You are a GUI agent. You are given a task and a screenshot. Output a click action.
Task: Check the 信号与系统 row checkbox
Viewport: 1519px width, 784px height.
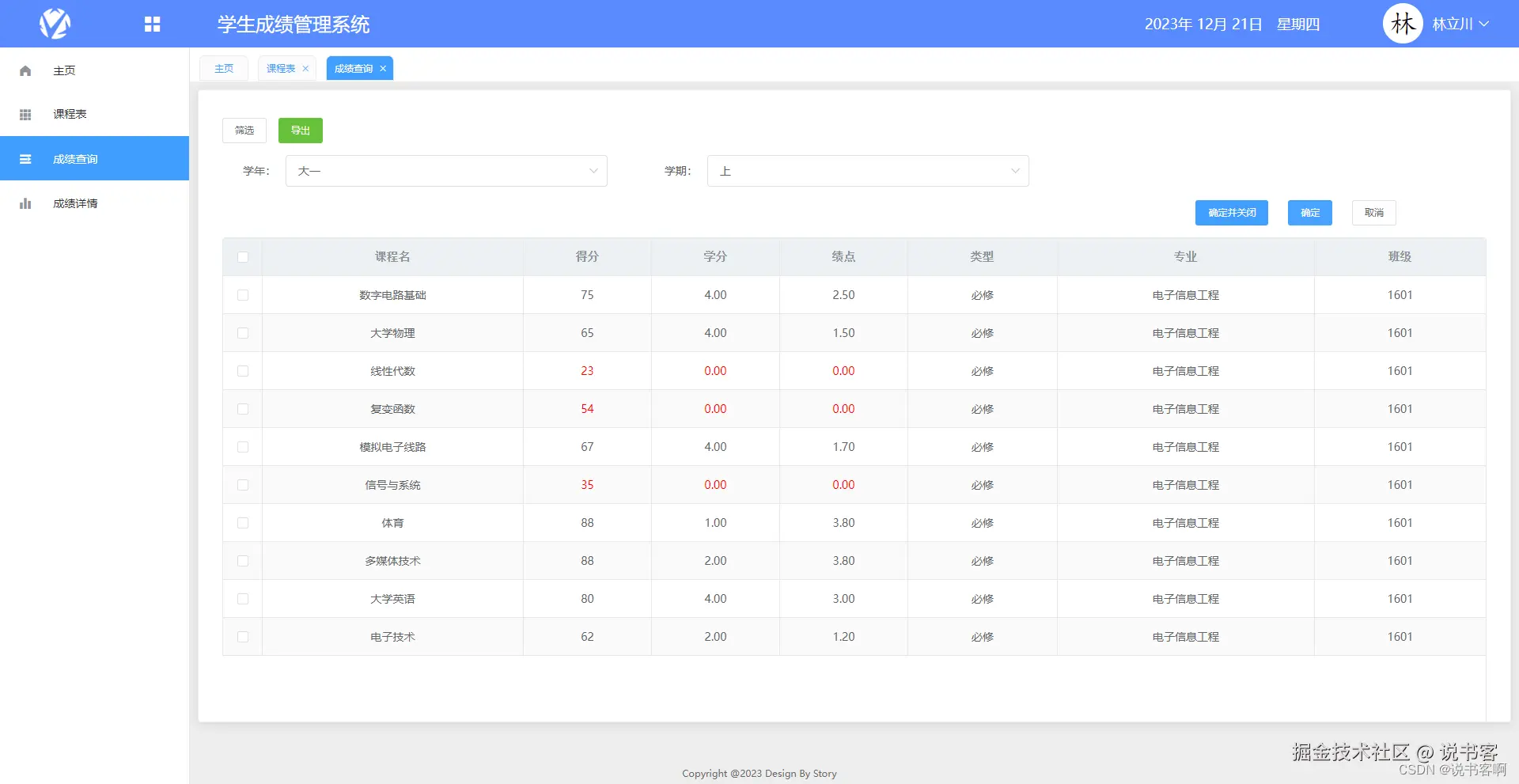243,485
